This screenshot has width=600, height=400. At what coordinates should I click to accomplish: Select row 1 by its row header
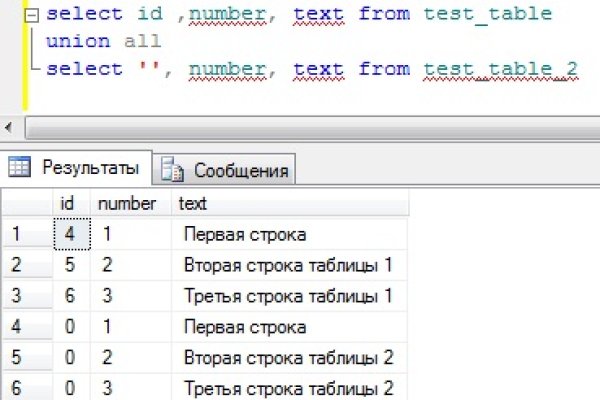(26, 234)
